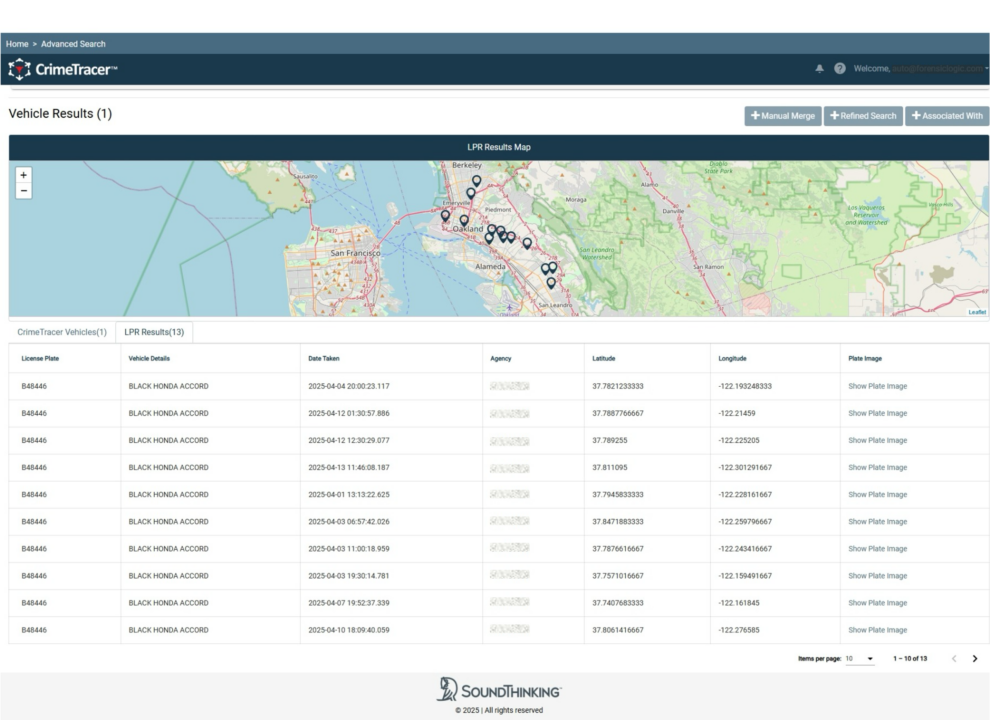Click the Agency column header
The image size is (990, 720).
(501, 359)
